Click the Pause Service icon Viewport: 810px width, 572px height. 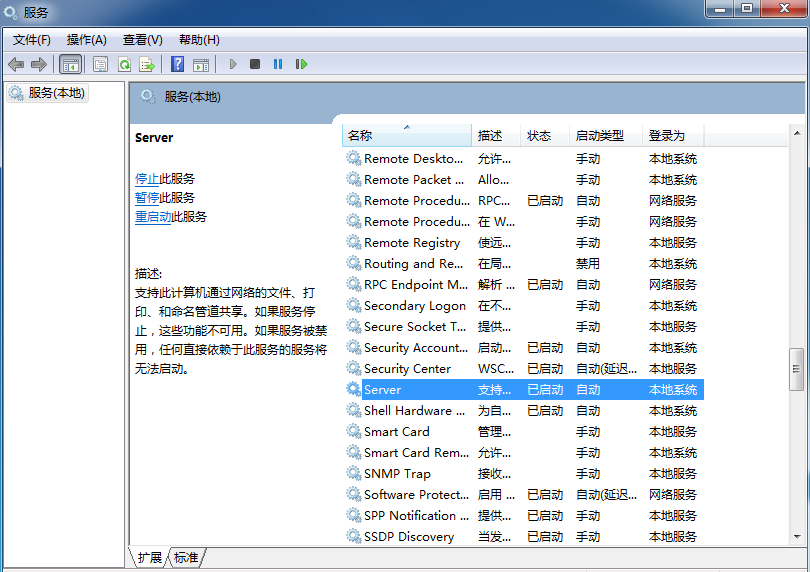point(278,64)
